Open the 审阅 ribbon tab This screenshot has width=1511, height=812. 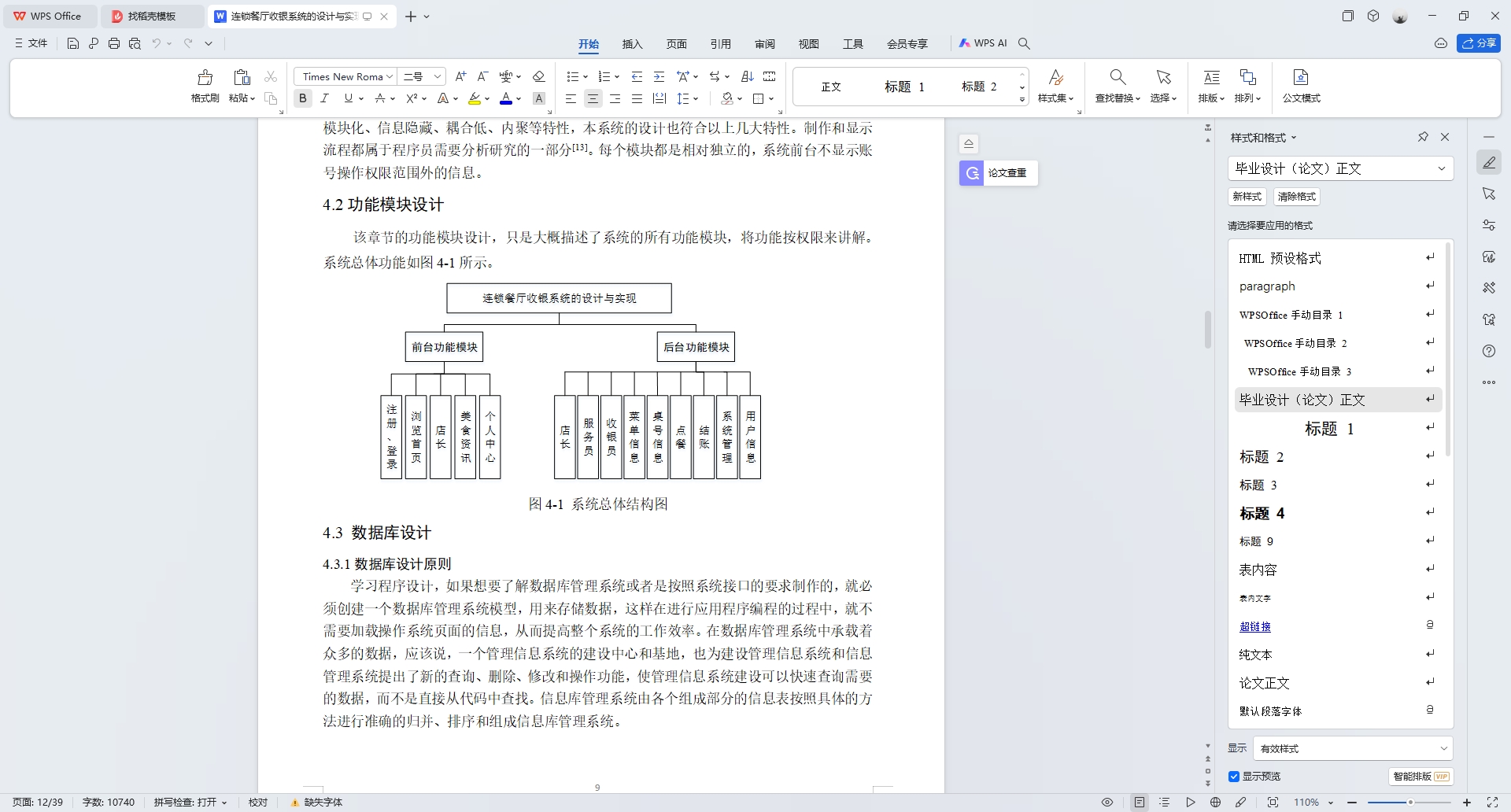pyautogui.click(x=764, y=44)
